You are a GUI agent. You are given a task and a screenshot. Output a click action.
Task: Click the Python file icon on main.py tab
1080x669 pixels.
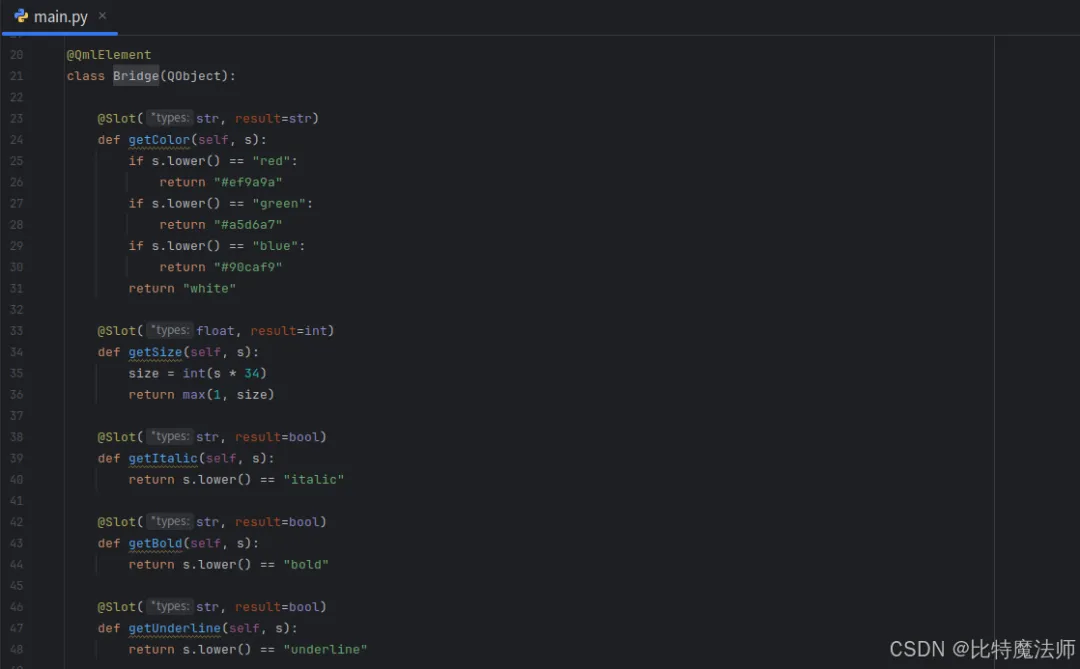[21, 16]
